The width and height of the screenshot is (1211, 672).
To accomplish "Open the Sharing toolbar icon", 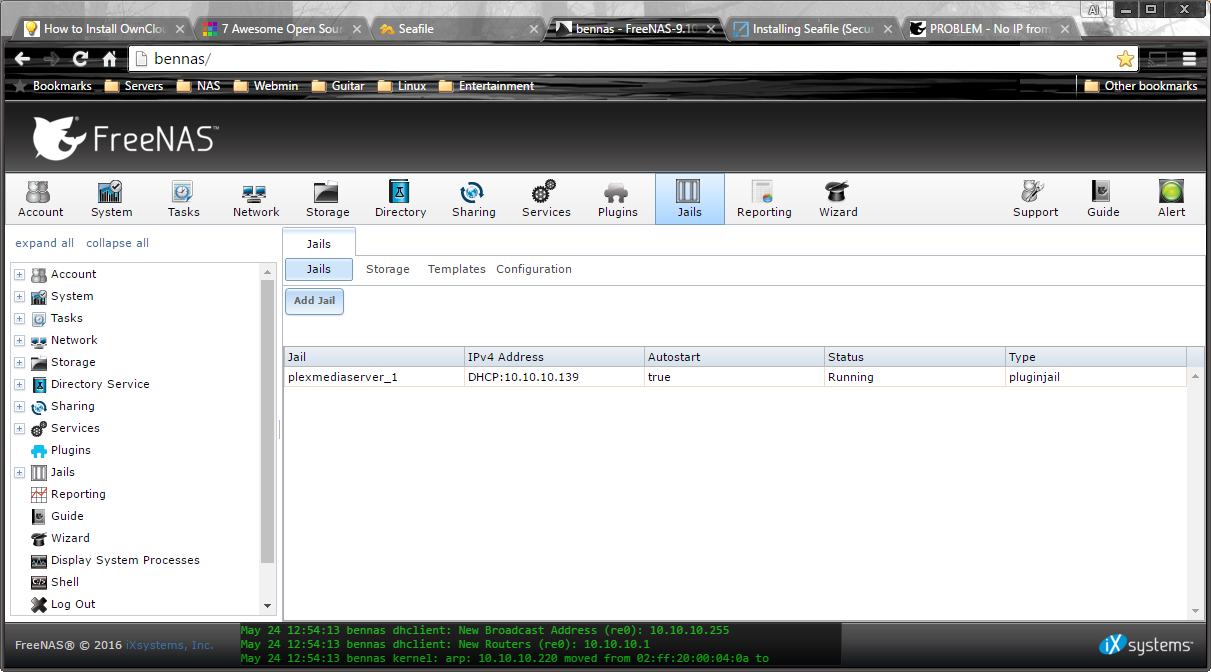I will (x=473, y=198).
